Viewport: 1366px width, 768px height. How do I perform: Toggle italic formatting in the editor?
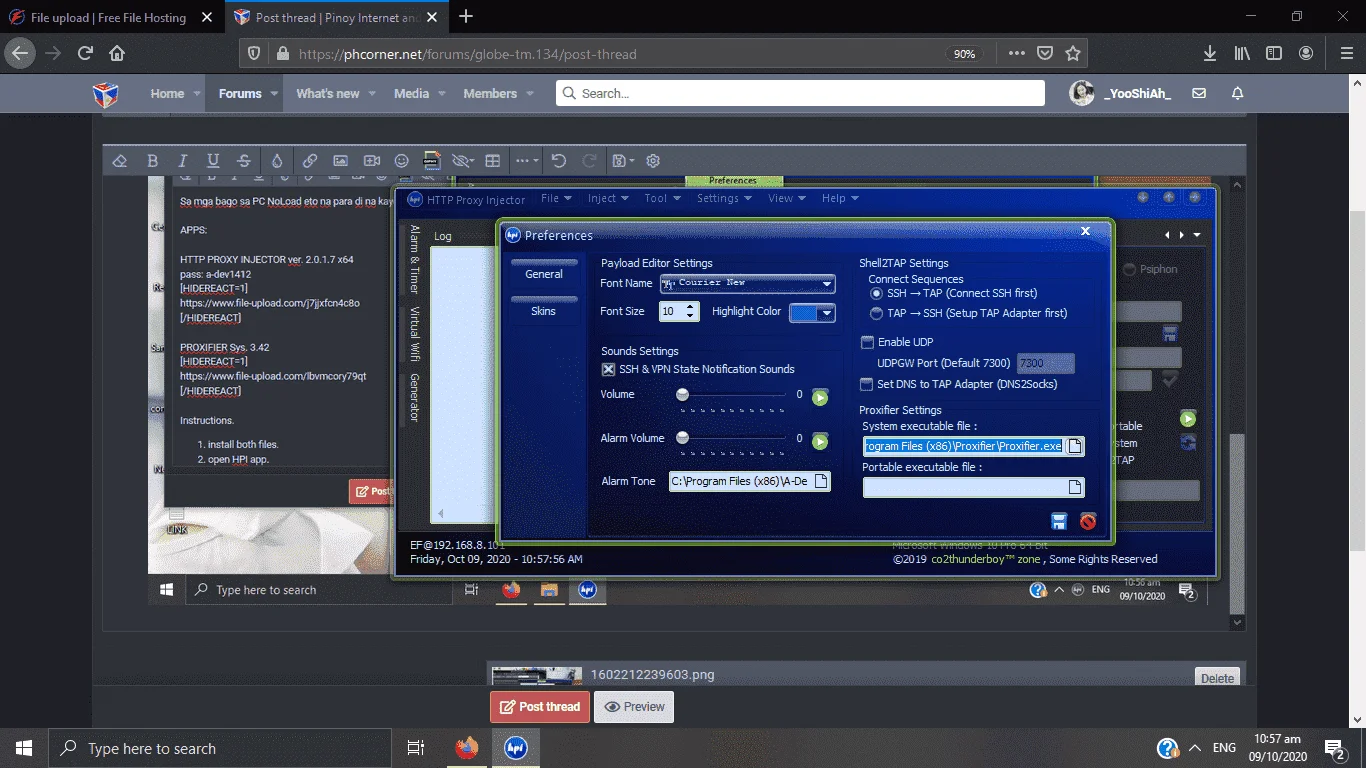[182, 161]
